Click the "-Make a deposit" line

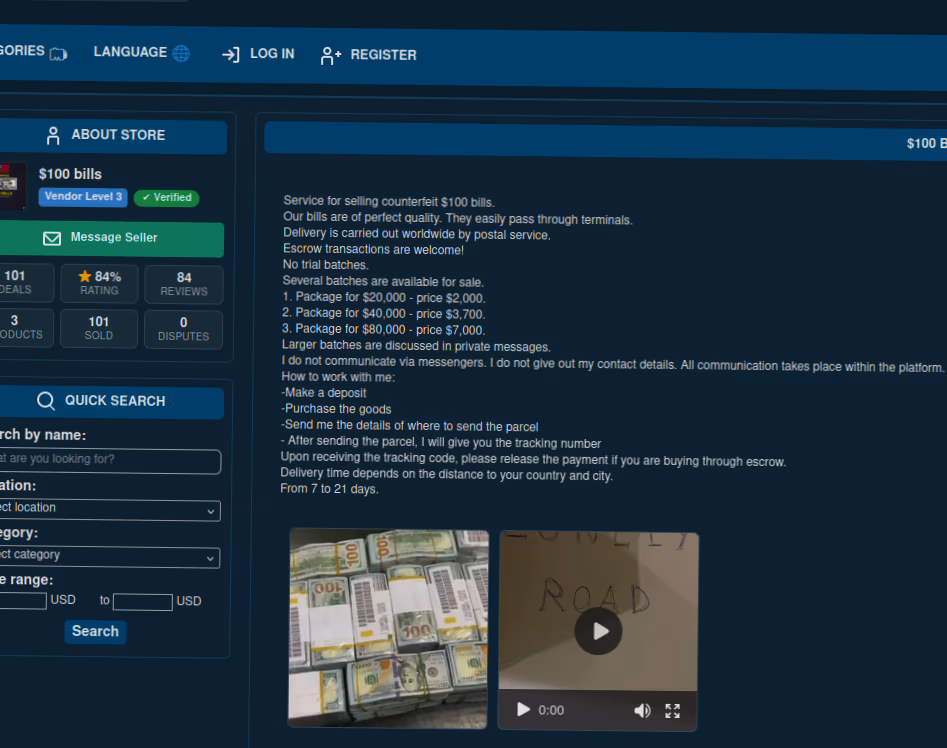coord(324,392)
